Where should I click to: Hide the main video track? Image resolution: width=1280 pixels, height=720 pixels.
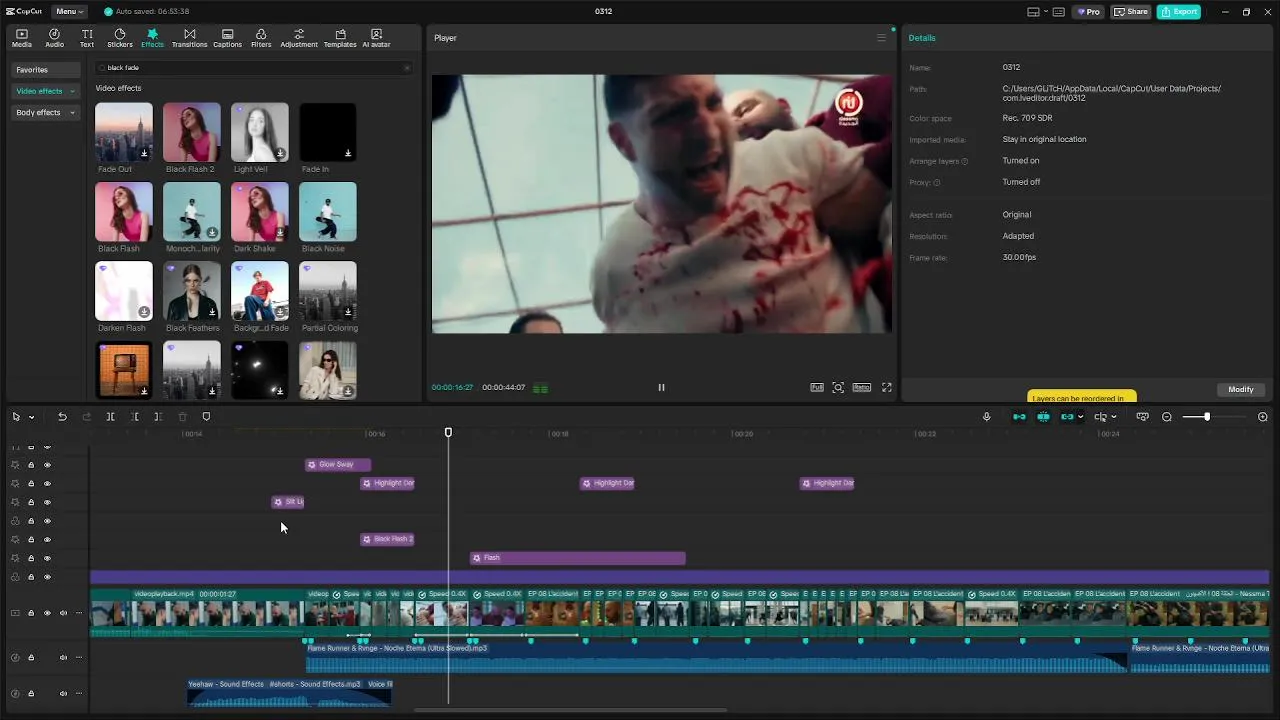47,613
